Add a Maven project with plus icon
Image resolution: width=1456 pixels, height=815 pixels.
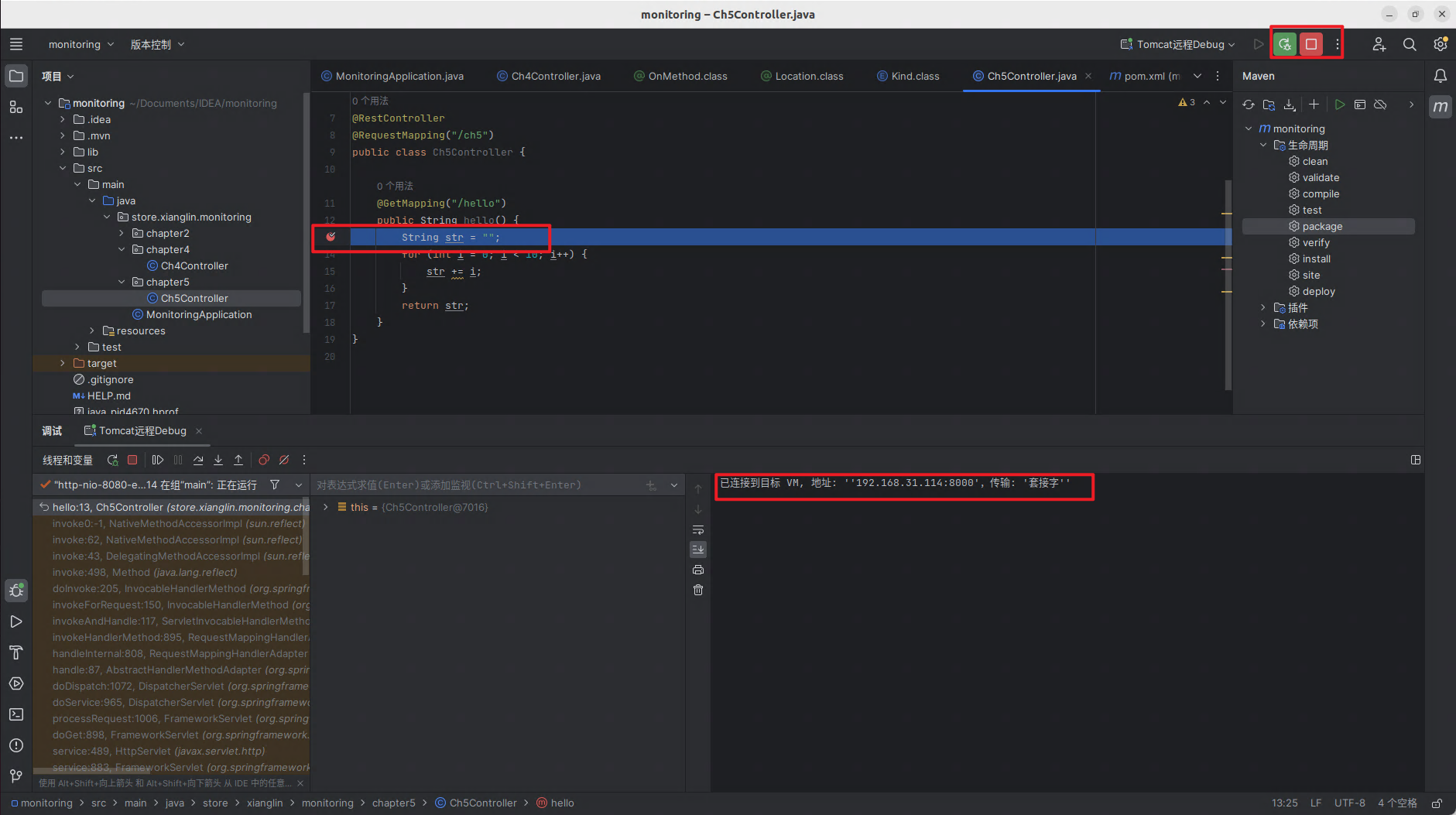click(x=1314, y=104)
